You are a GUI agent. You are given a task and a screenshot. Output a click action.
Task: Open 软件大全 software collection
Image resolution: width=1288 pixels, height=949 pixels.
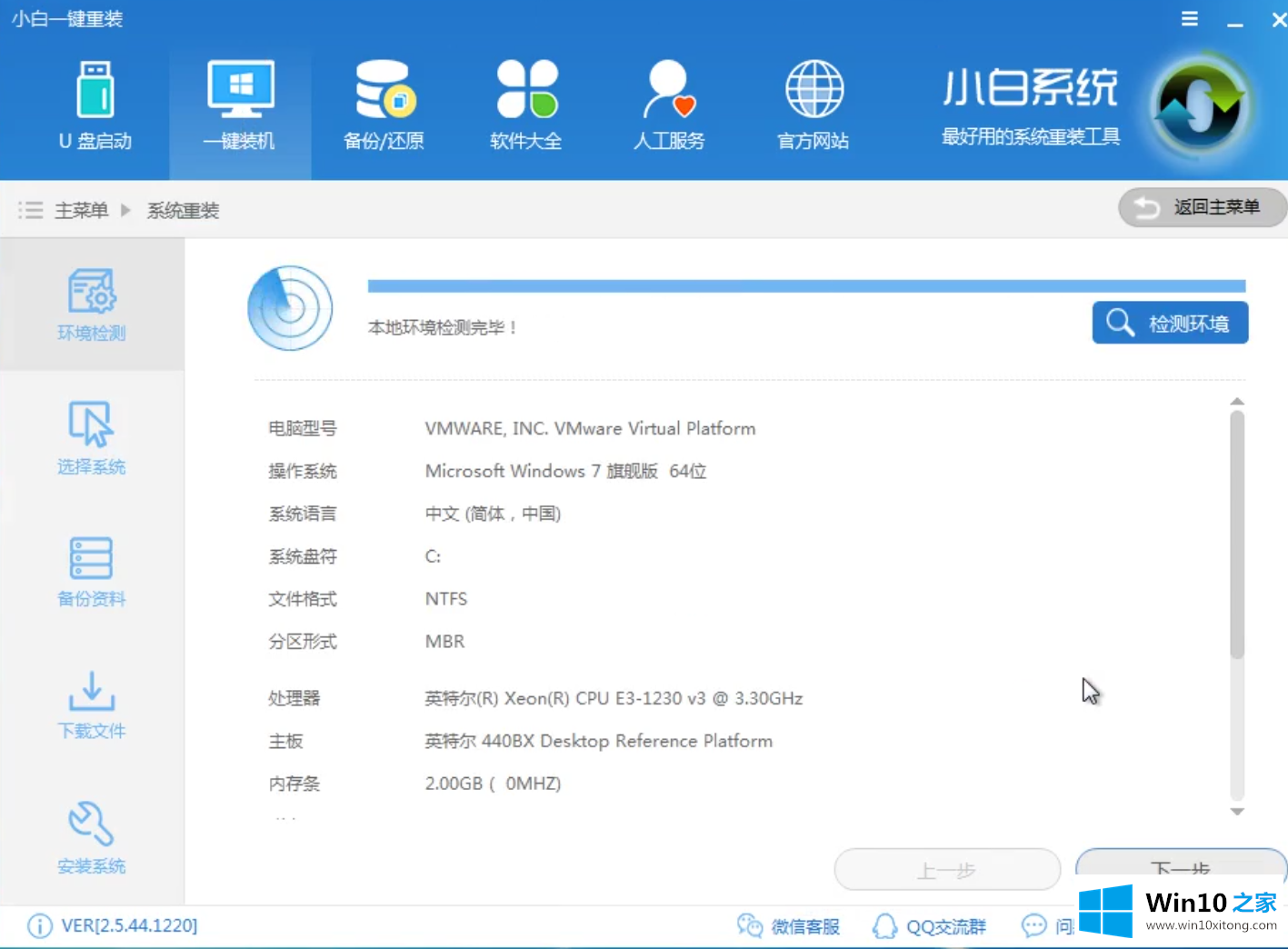pyautogui.click(x=526, y=105)
